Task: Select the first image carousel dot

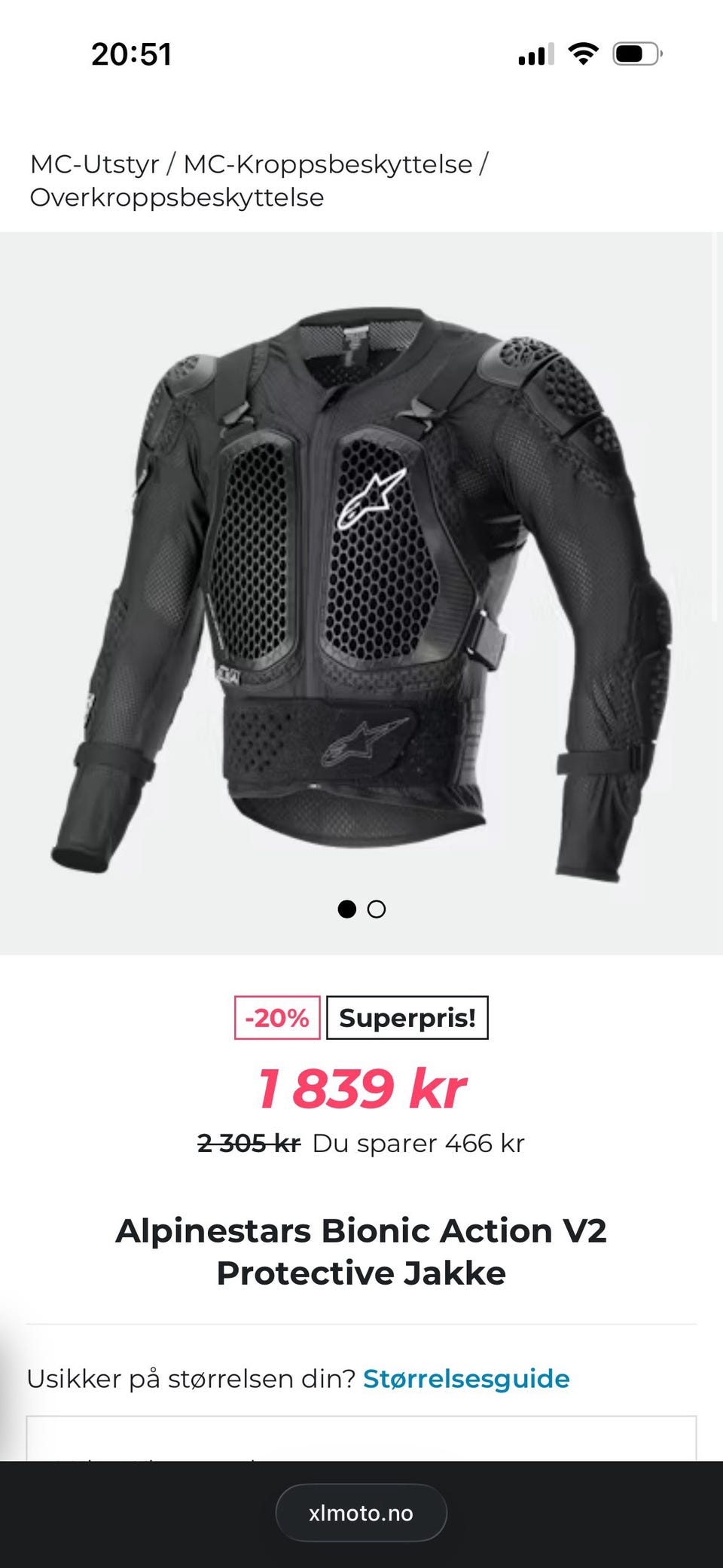Action: [346, 909]
